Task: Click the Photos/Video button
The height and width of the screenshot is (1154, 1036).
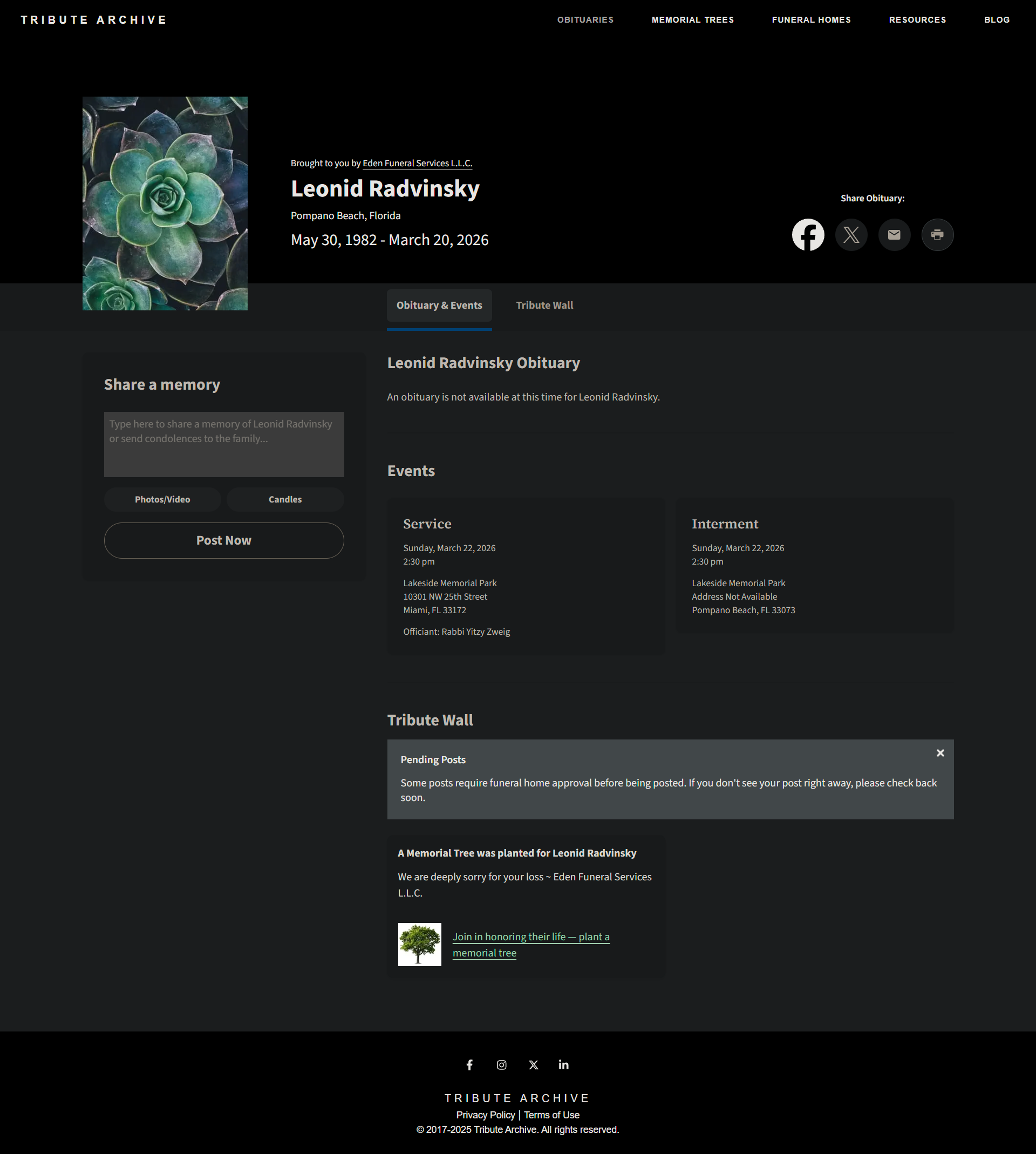Action: [x=162, y=499]
